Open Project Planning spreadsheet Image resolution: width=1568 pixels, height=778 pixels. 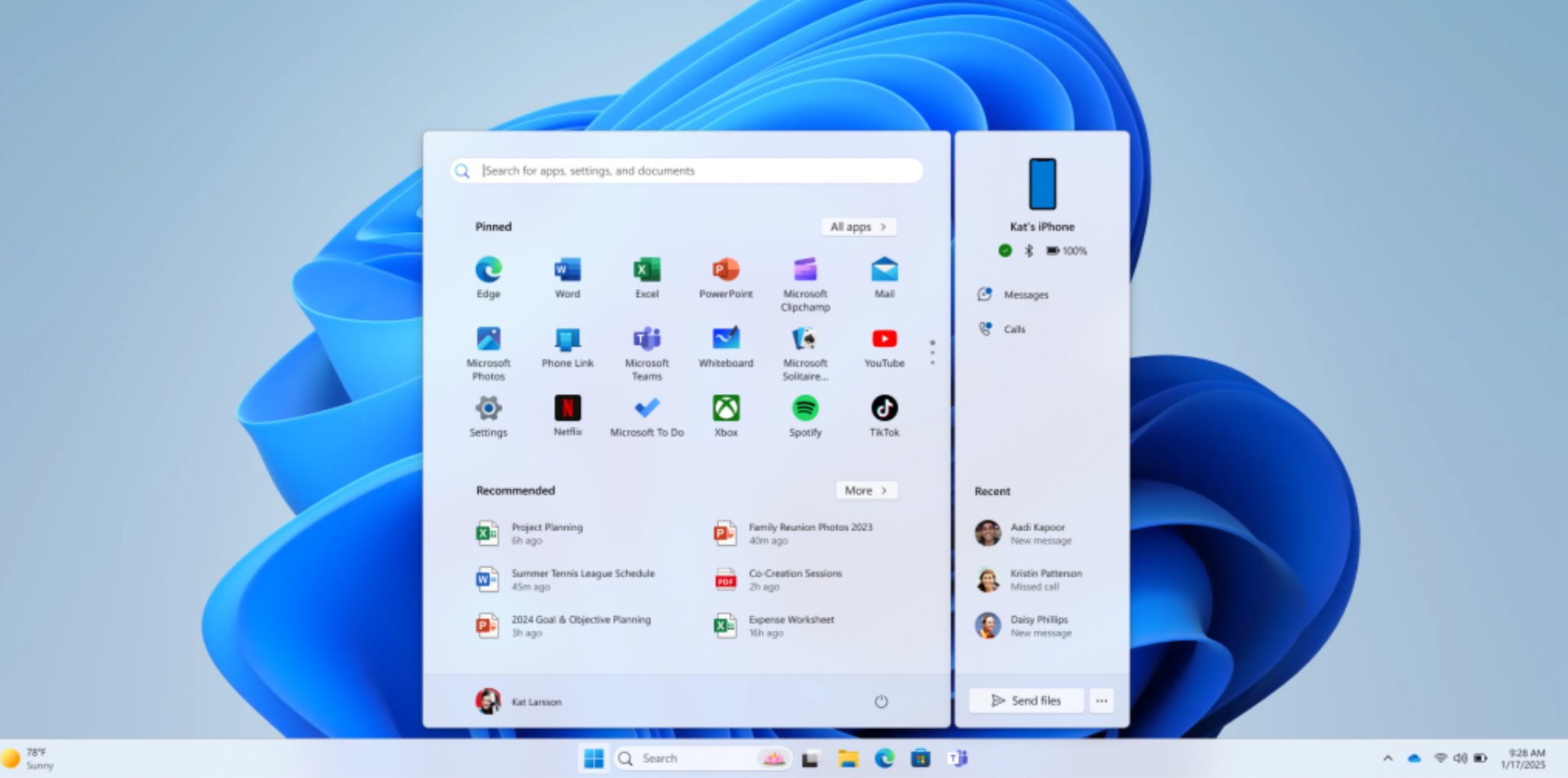(530, 533)
